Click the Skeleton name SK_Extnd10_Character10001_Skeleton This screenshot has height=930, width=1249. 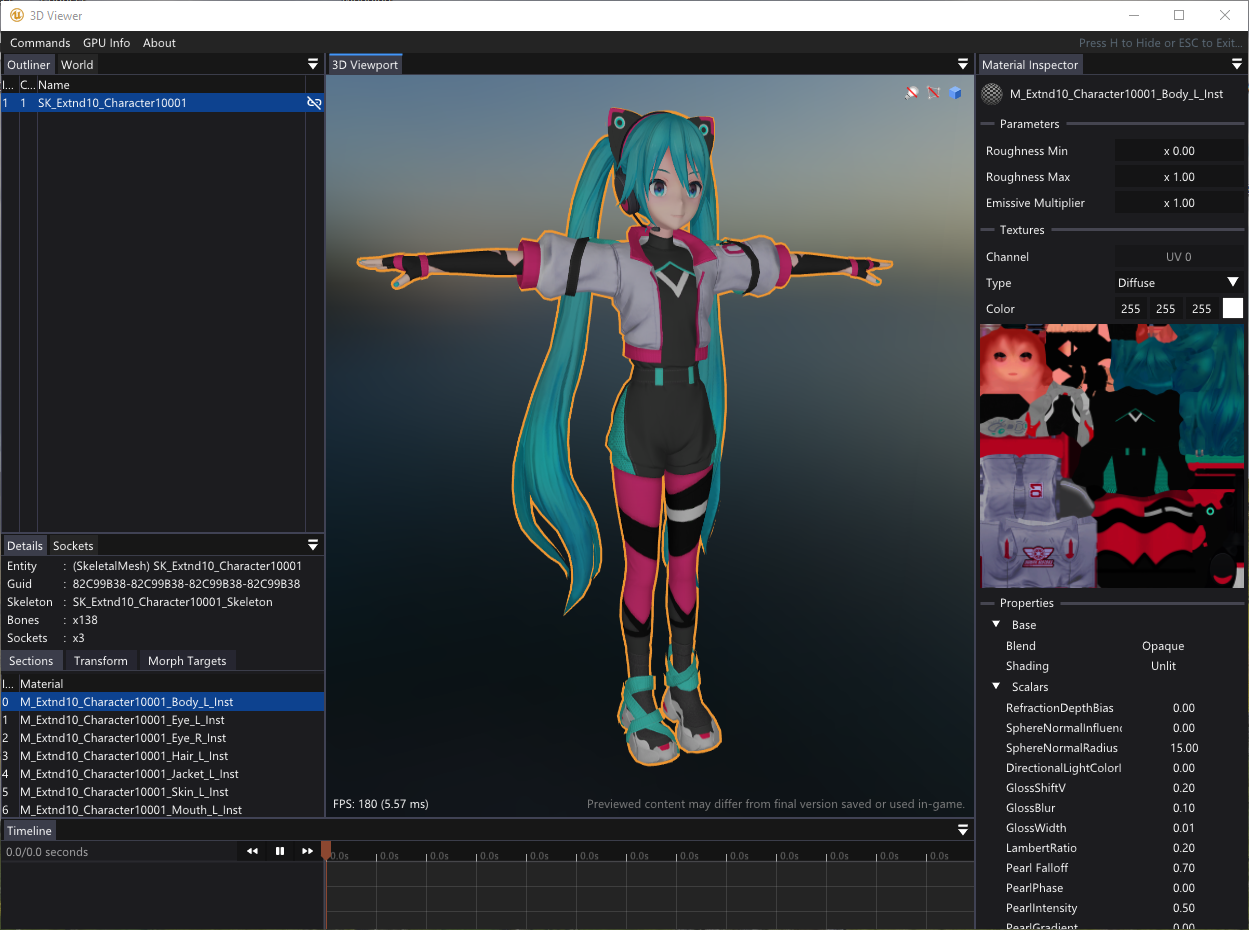[x=172, y=602]
